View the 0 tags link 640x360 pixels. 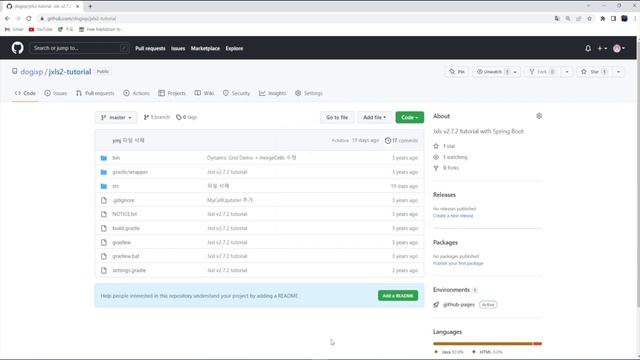(x=187, y=117)
